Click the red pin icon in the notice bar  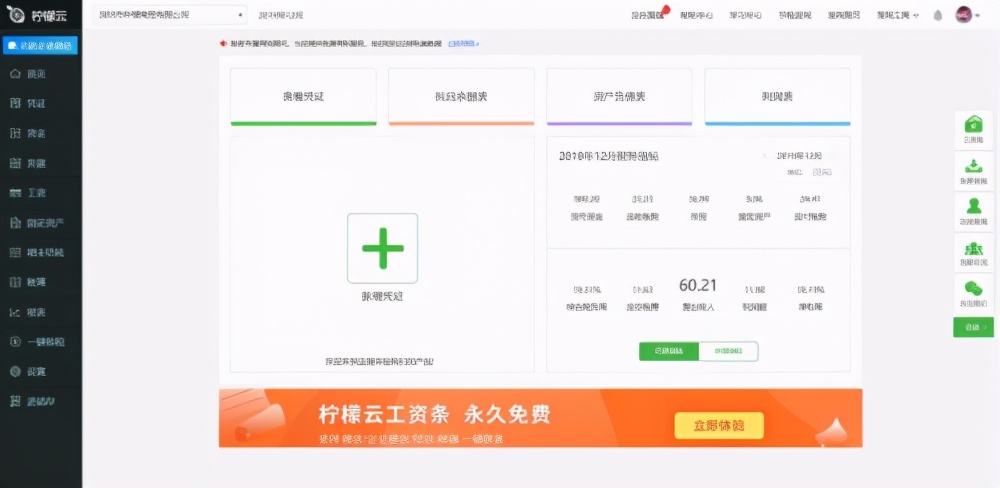click(x=223, y=43)
